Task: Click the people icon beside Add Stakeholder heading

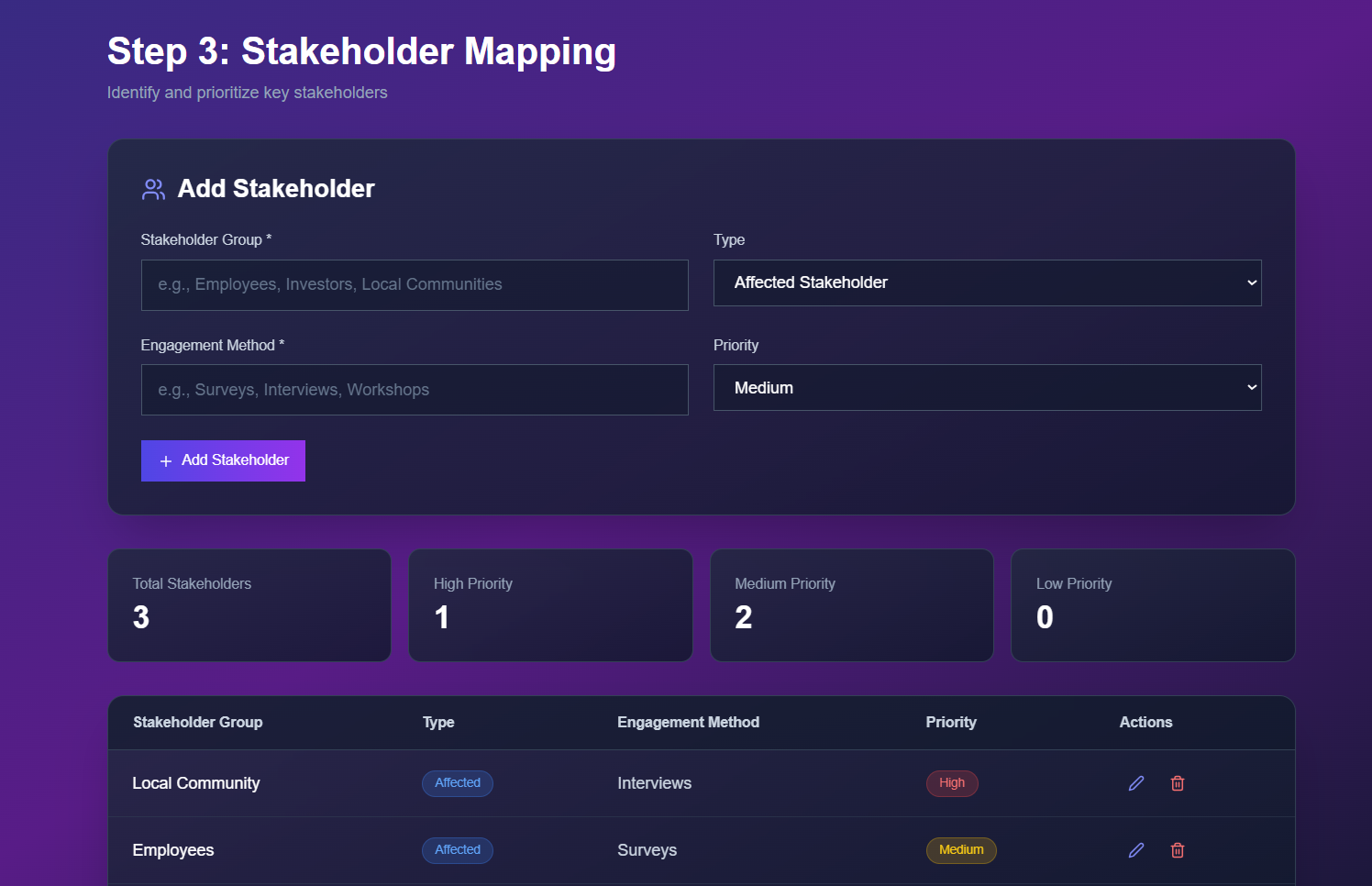Action: [154, 189]
